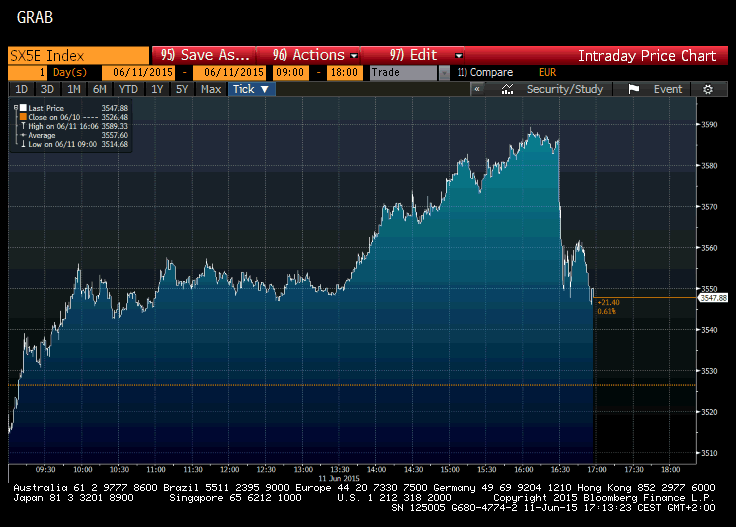
Task: Select the Max range tab
Action: 211,89
